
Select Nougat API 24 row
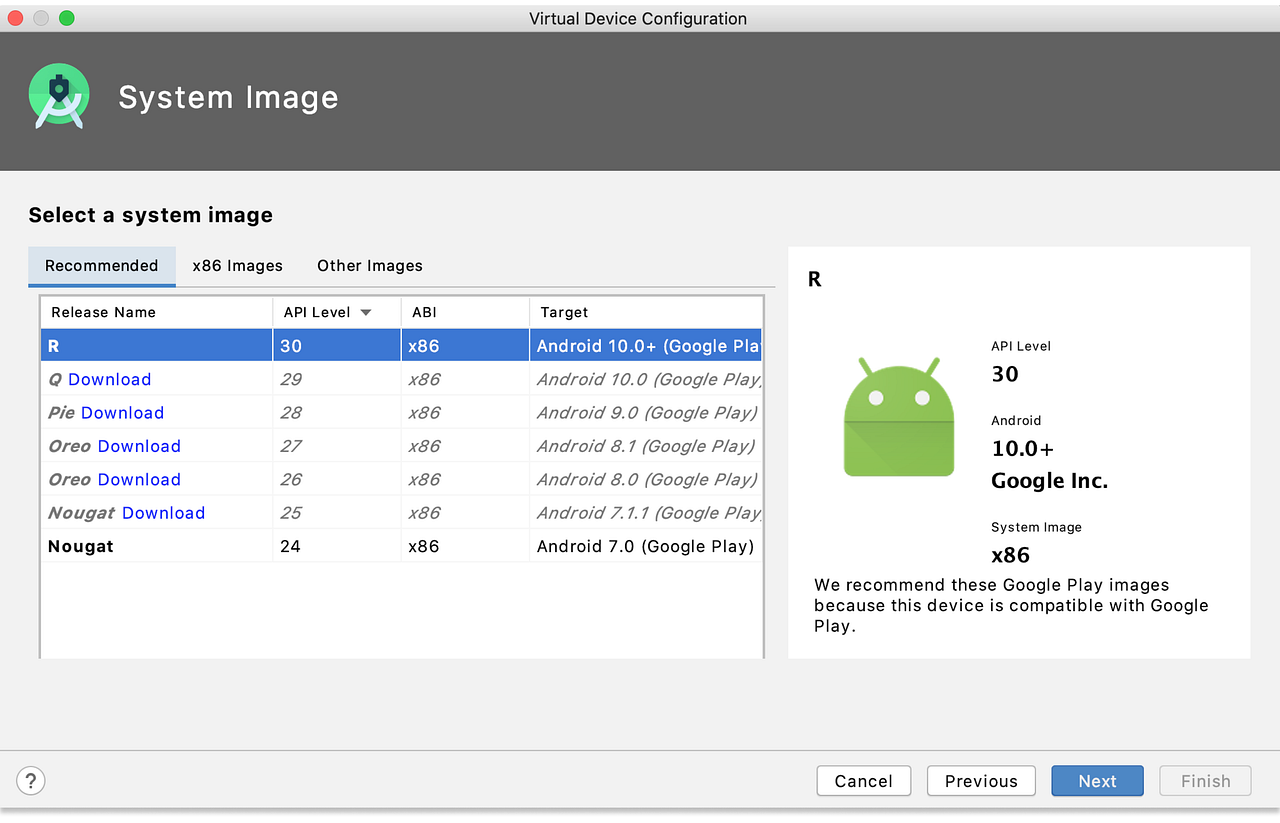(x=401, y=546)
